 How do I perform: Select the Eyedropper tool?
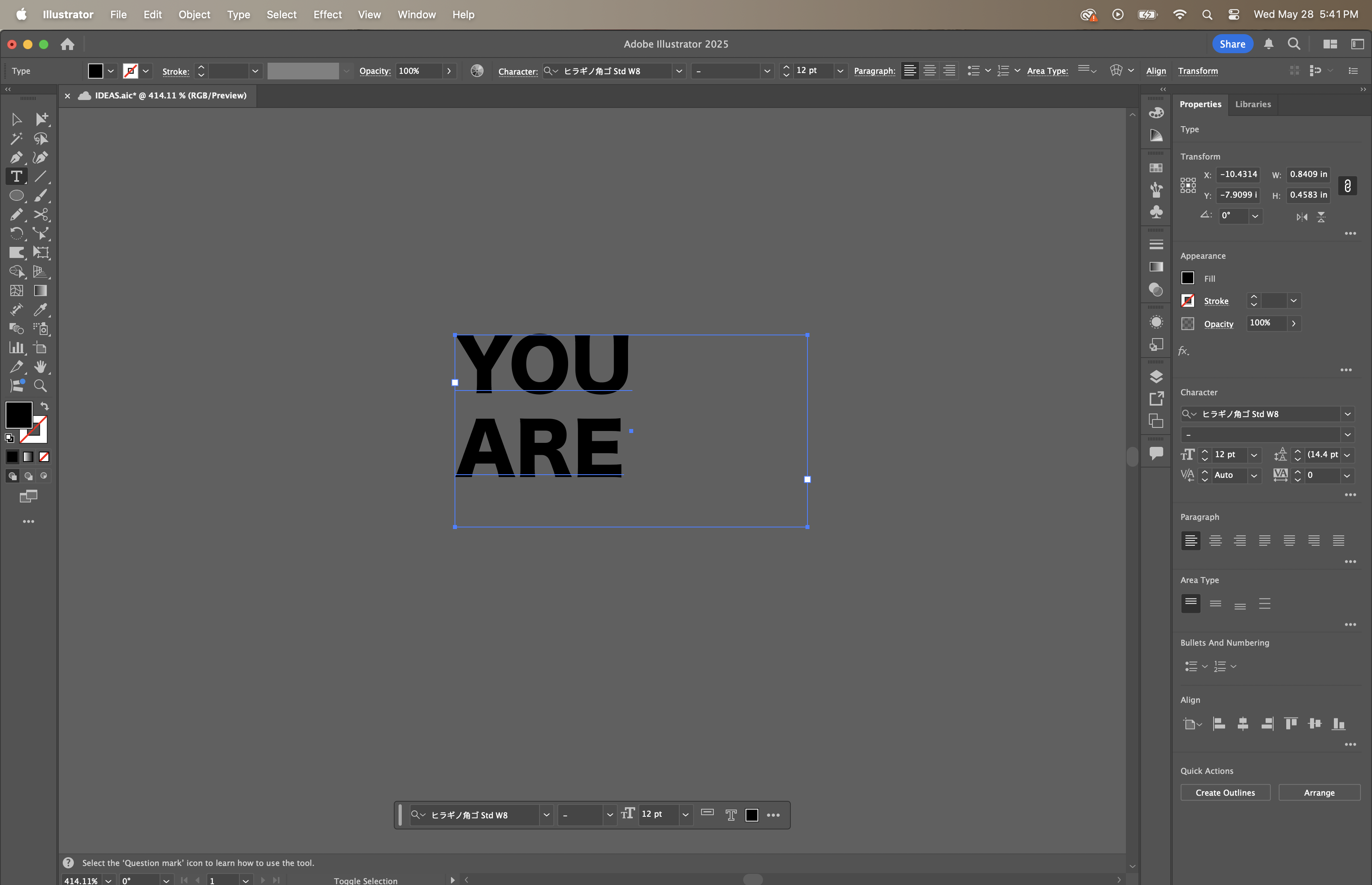coord(40,310)
